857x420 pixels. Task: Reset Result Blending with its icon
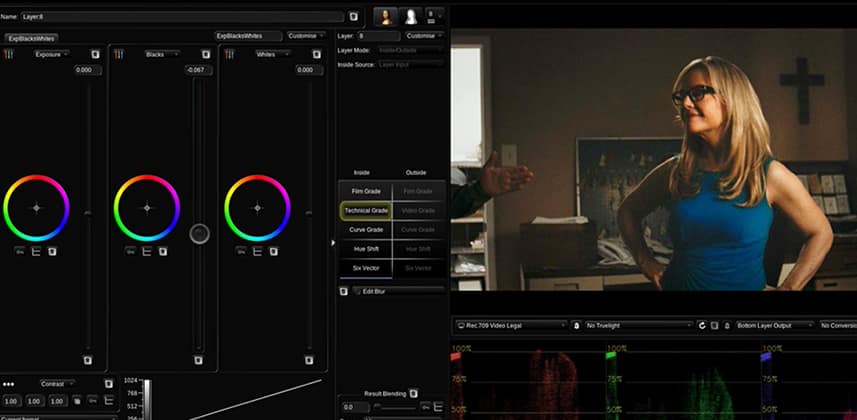(x=414, y=393)
